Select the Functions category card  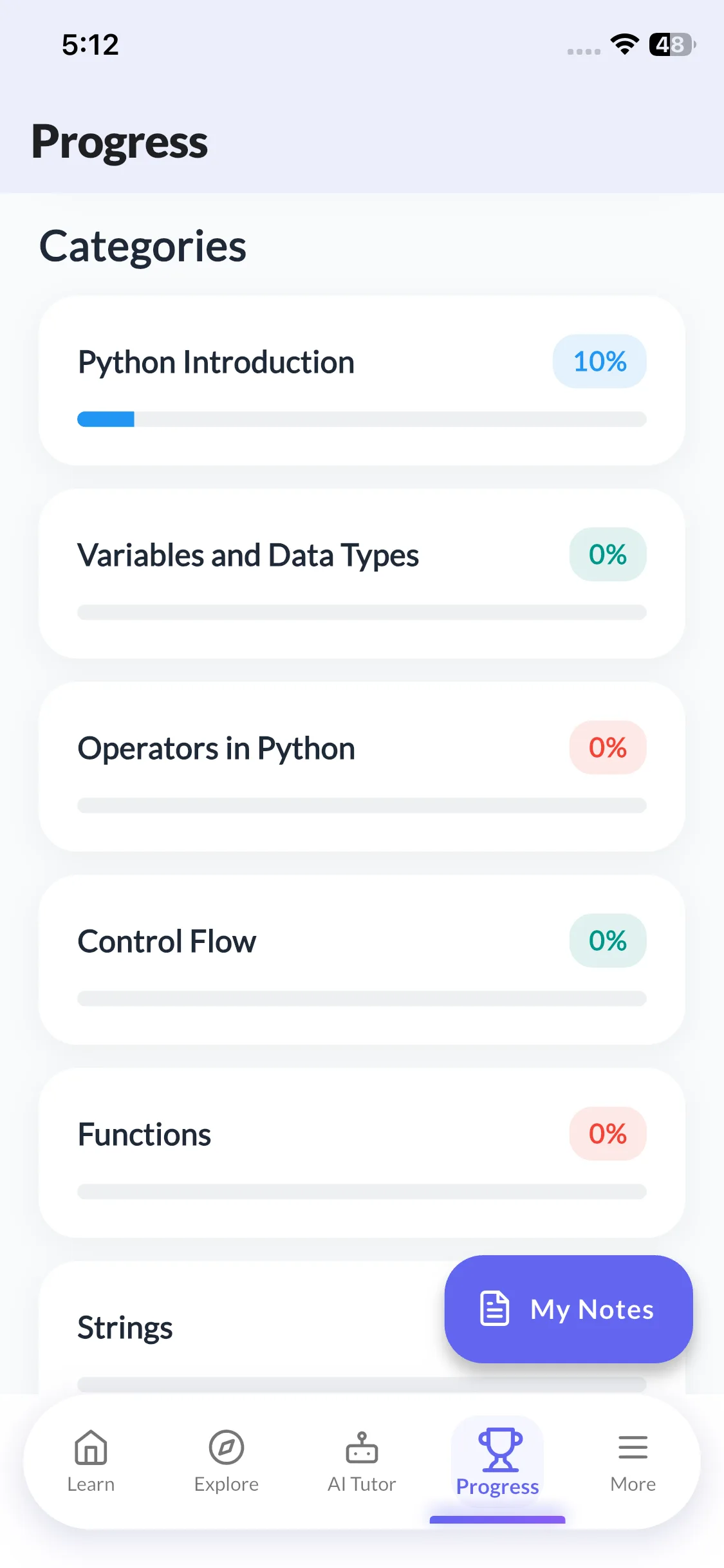[145, 1135]
